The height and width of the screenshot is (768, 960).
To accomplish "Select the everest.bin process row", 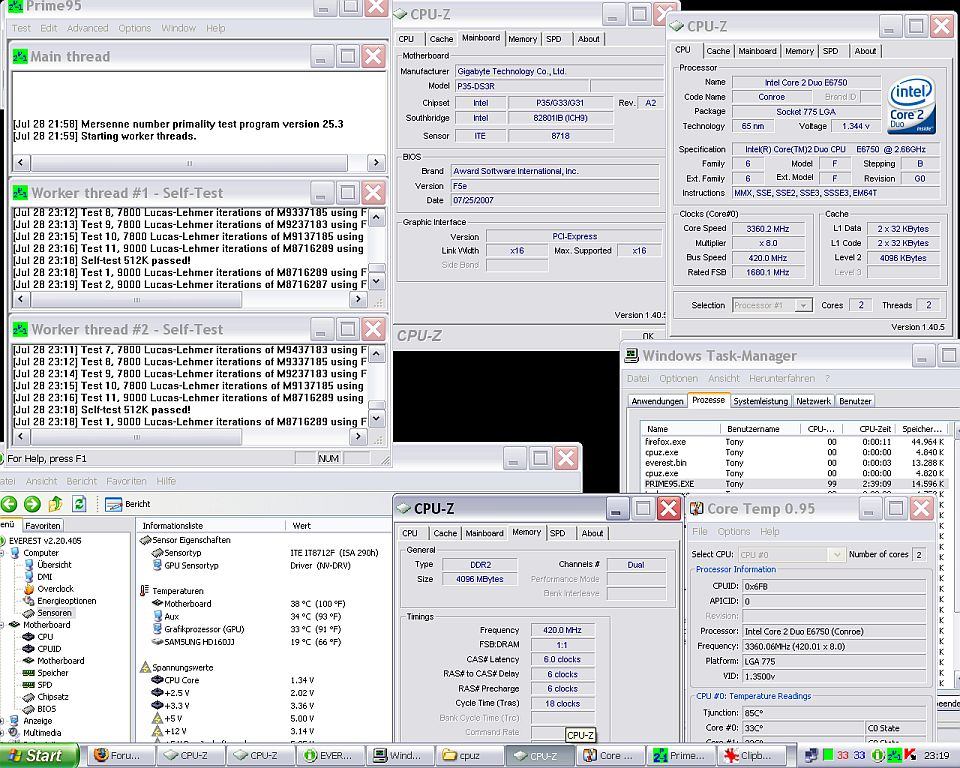I will tap(794, 463).
